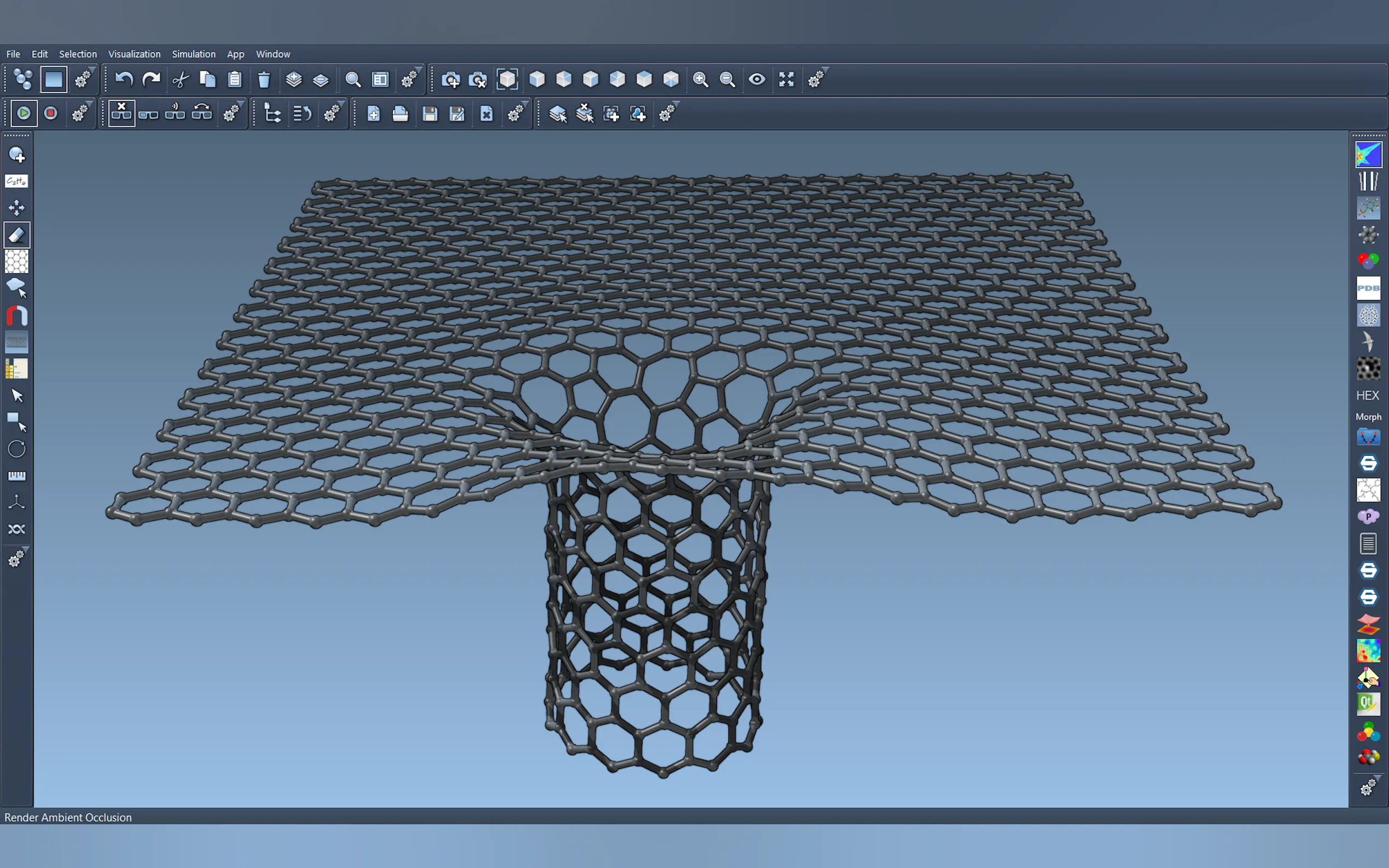Toggle the eye visibility icon

pyautogui.click(x=757, y=79)
